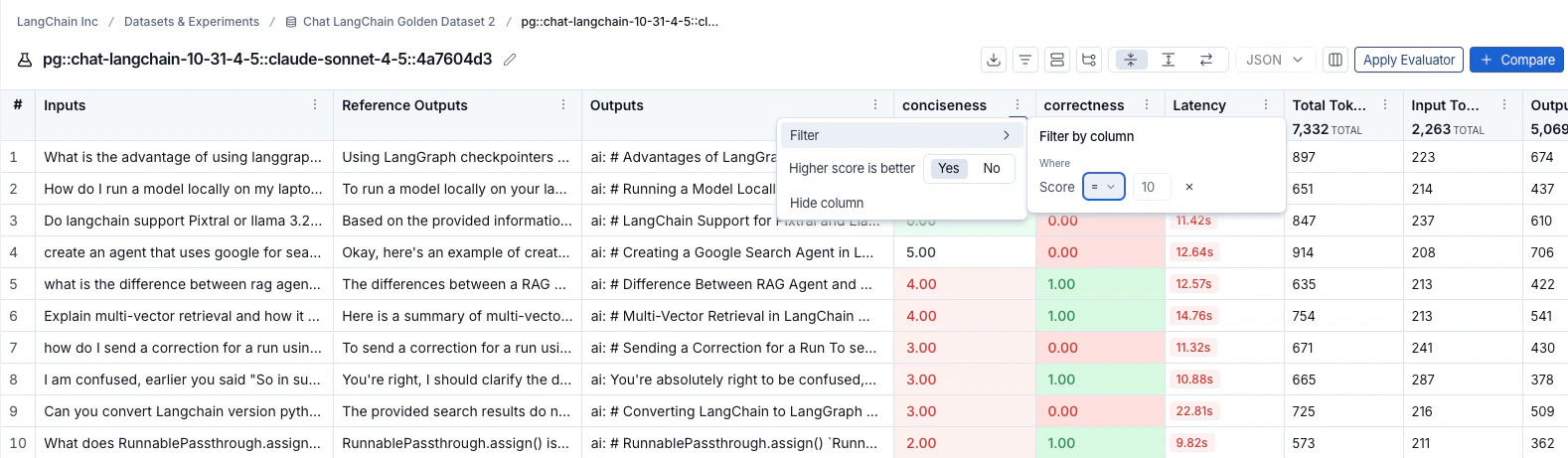Click the 9.82s latency badge
This screenshot has height=458, width=1568.
tap(1191, 443)
